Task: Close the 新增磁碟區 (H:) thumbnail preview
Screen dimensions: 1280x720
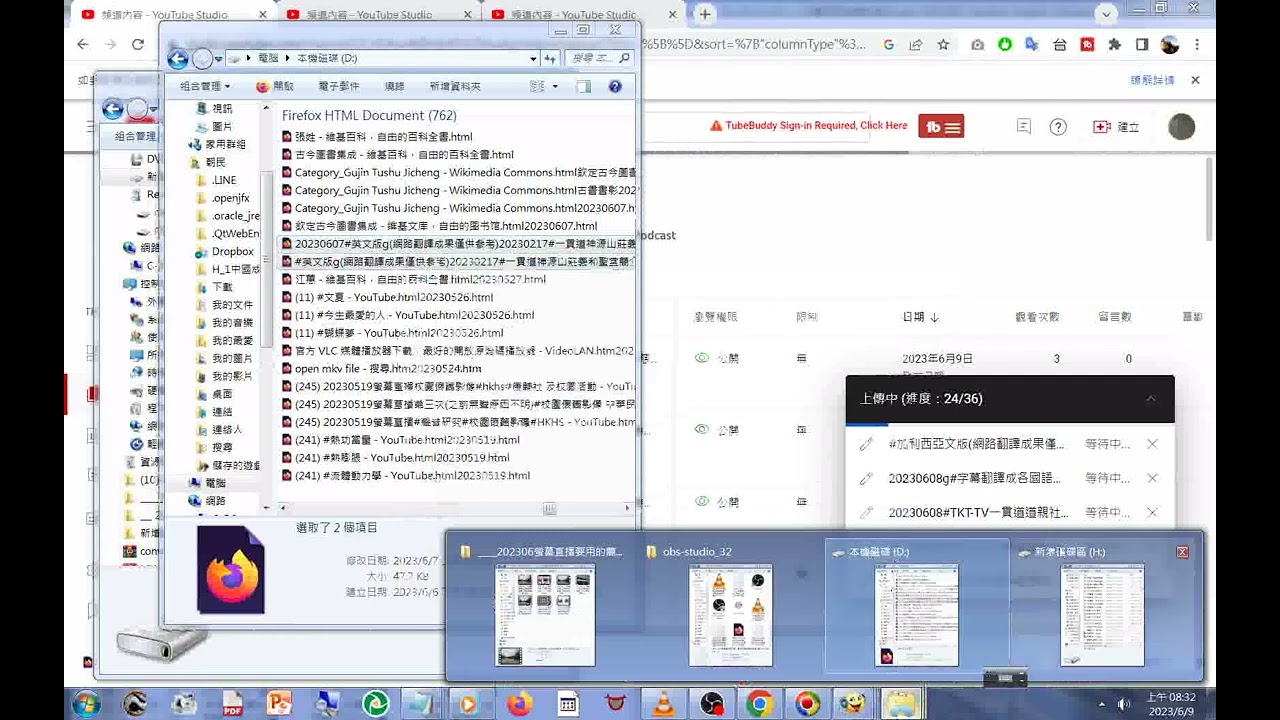Action: click(x=1182, y=552)
